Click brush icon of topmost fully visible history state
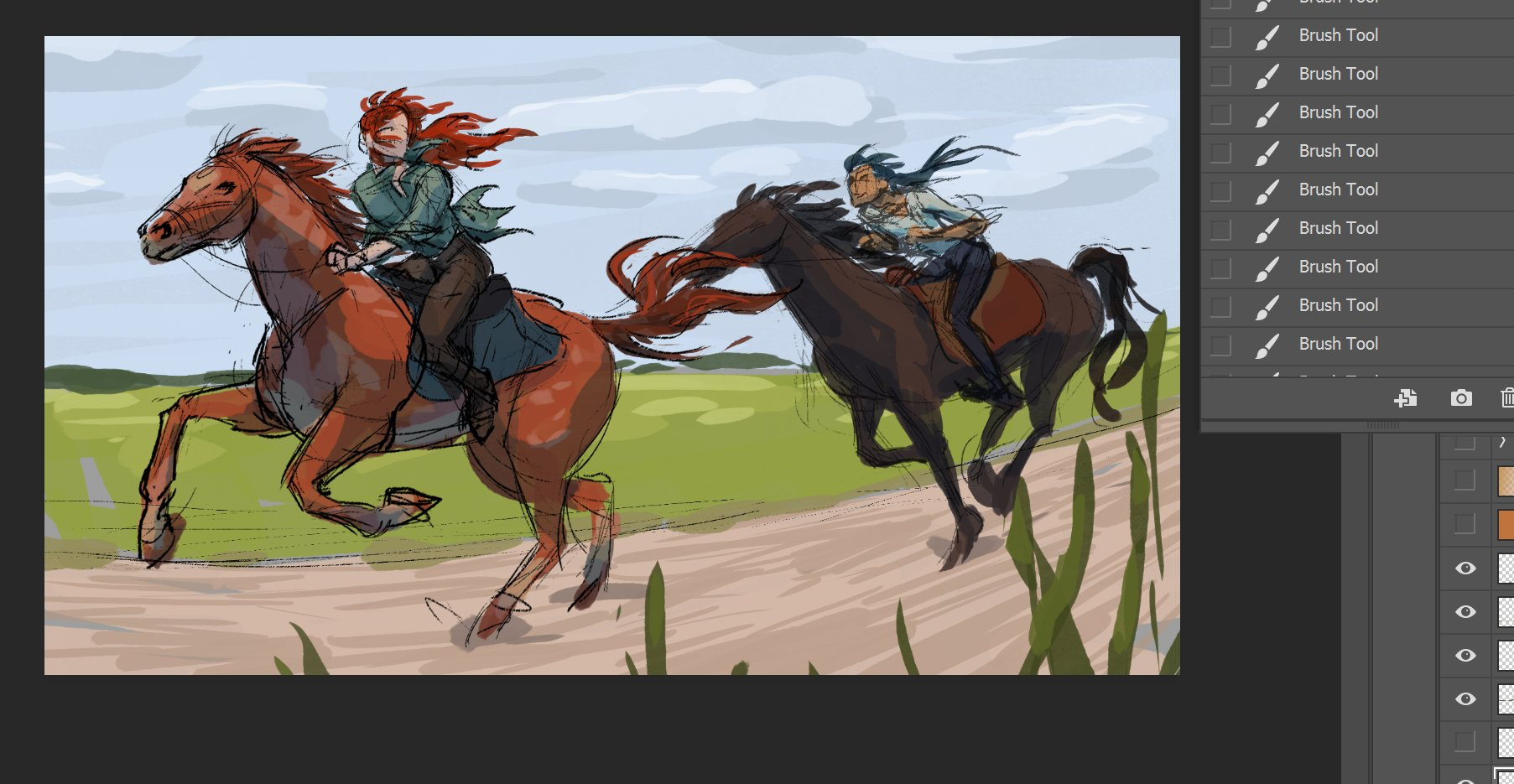 click(1267, 37)
